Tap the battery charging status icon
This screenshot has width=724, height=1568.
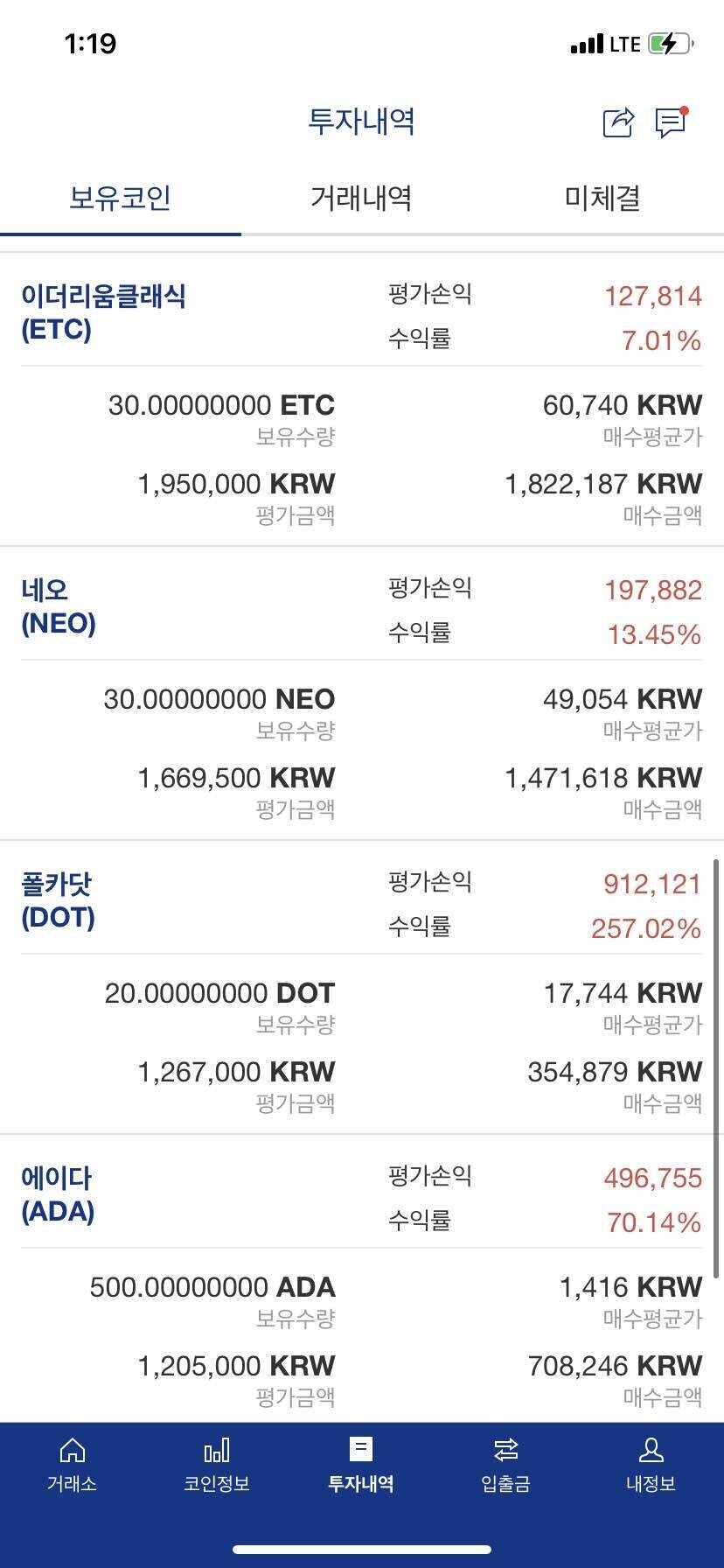670,44
